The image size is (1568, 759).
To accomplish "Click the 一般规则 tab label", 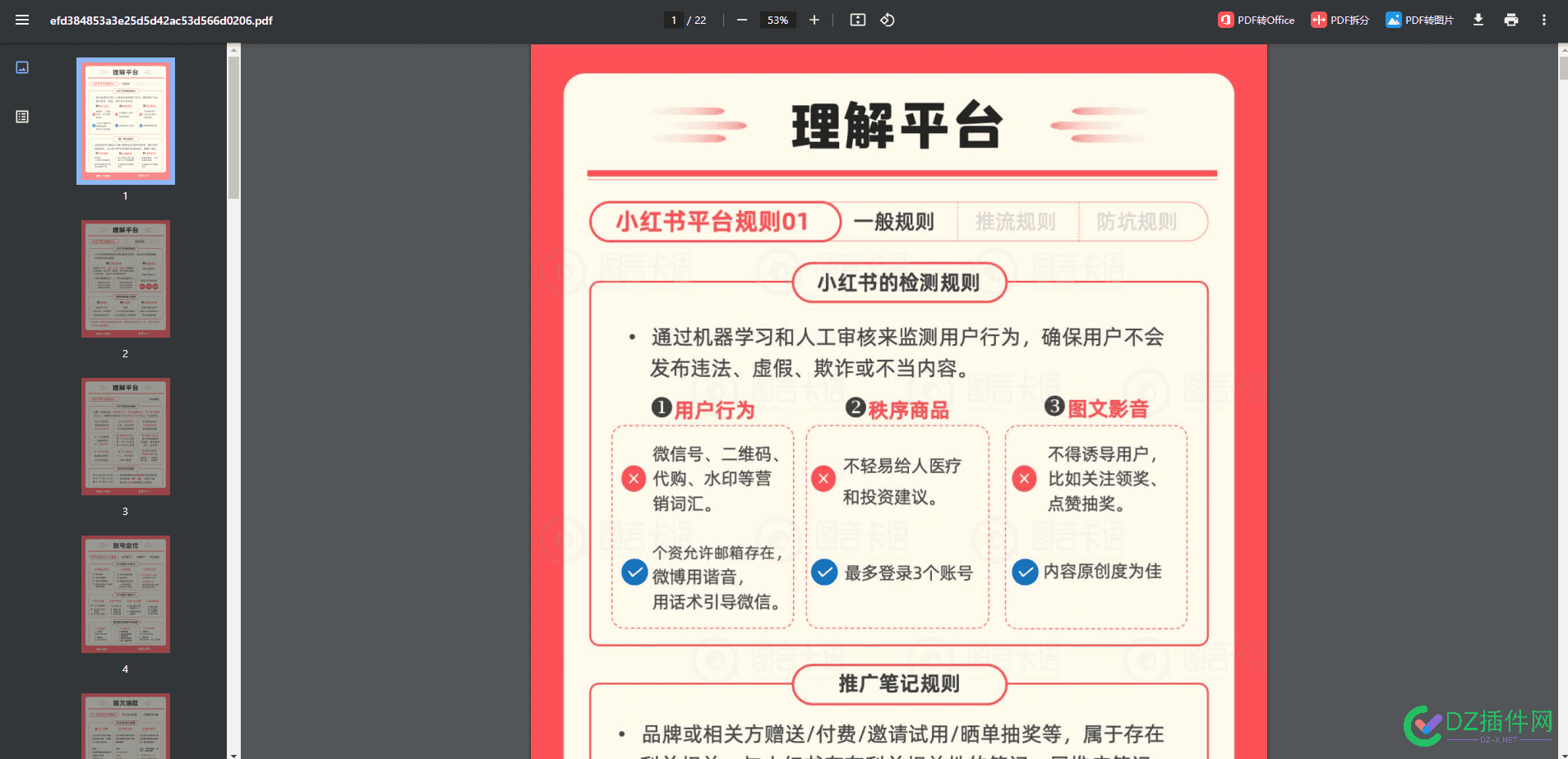I will pos(894,222).
